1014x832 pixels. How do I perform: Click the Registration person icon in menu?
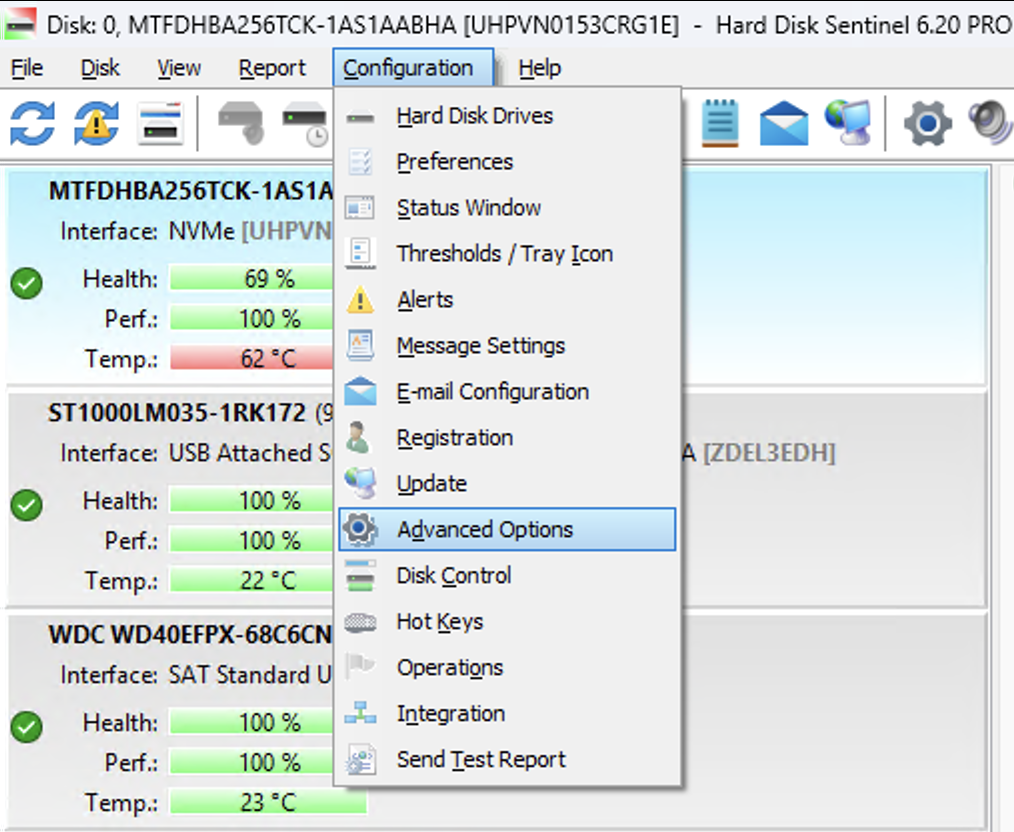coord(358,438)
